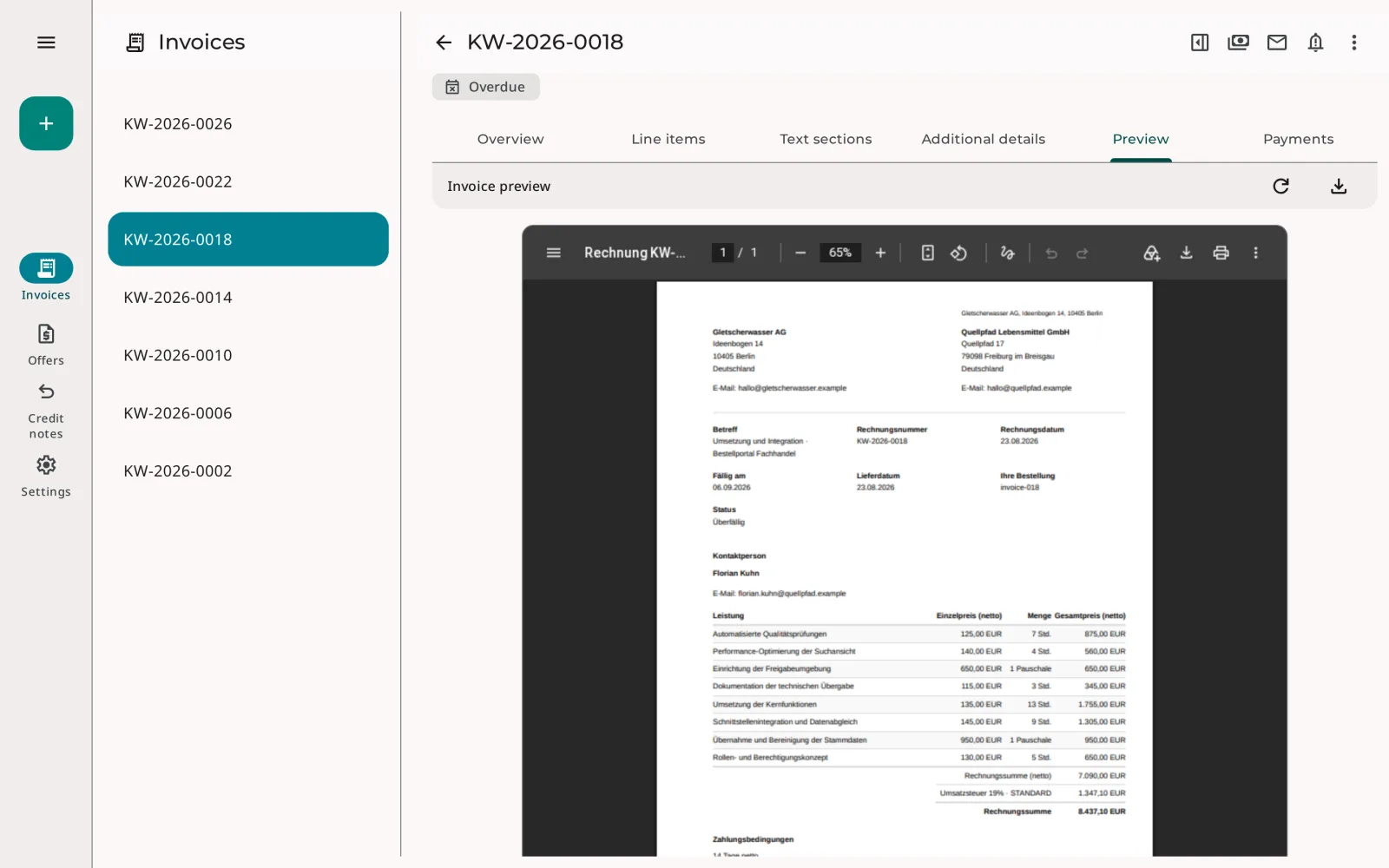Open the PDF viewer more actions menu
Viewport: 1389px width, 868px height.
pos(1255,253)
